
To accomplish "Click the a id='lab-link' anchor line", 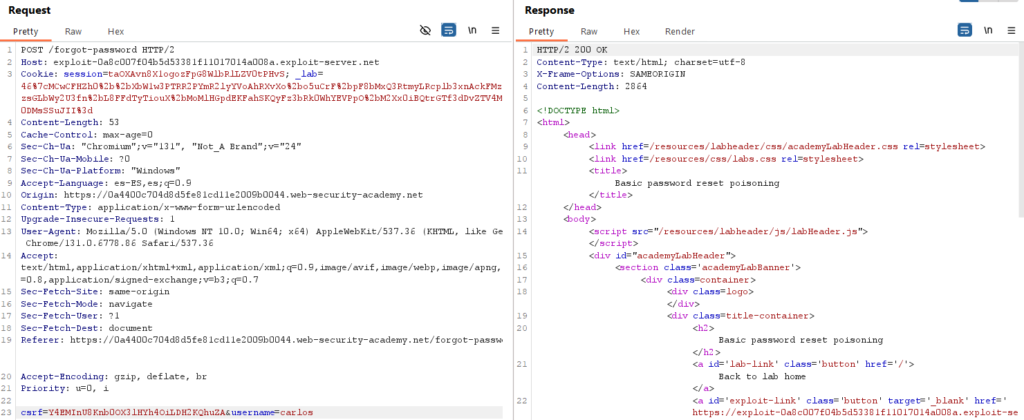I will [x=803, y=364].
